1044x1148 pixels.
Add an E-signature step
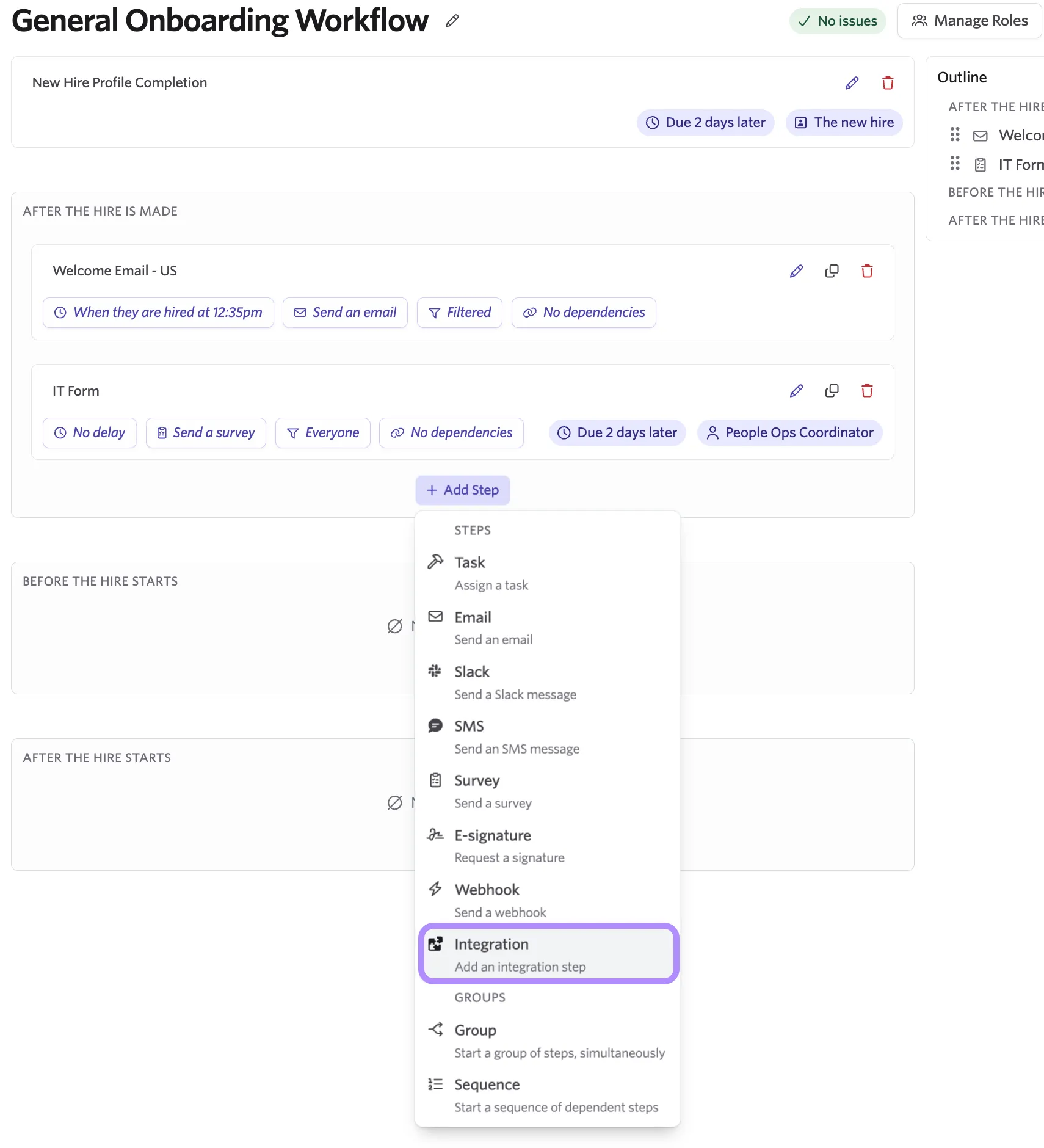pyautogui.click(x=548, y=846)
